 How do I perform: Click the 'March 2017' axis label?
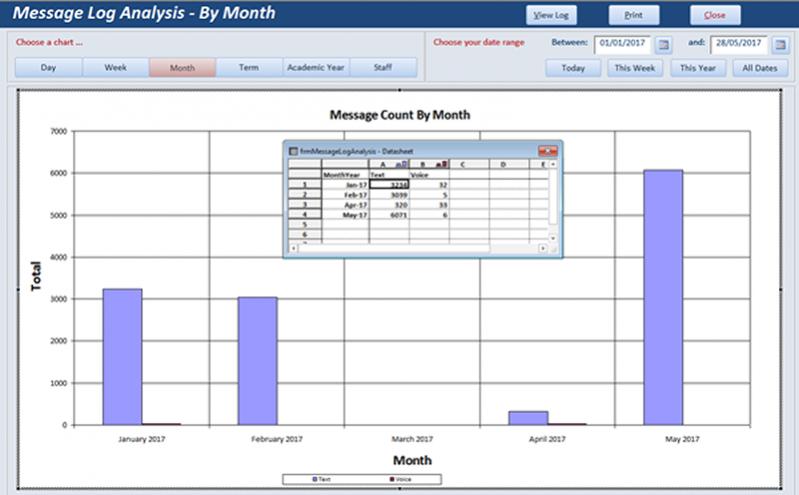point(412,439)
